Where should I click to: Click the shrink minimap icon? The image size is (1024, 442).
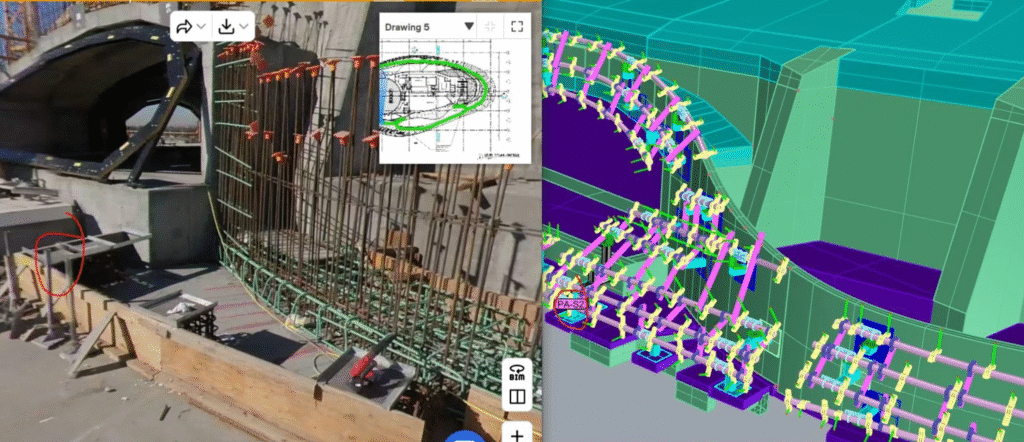tap(490, 26)
